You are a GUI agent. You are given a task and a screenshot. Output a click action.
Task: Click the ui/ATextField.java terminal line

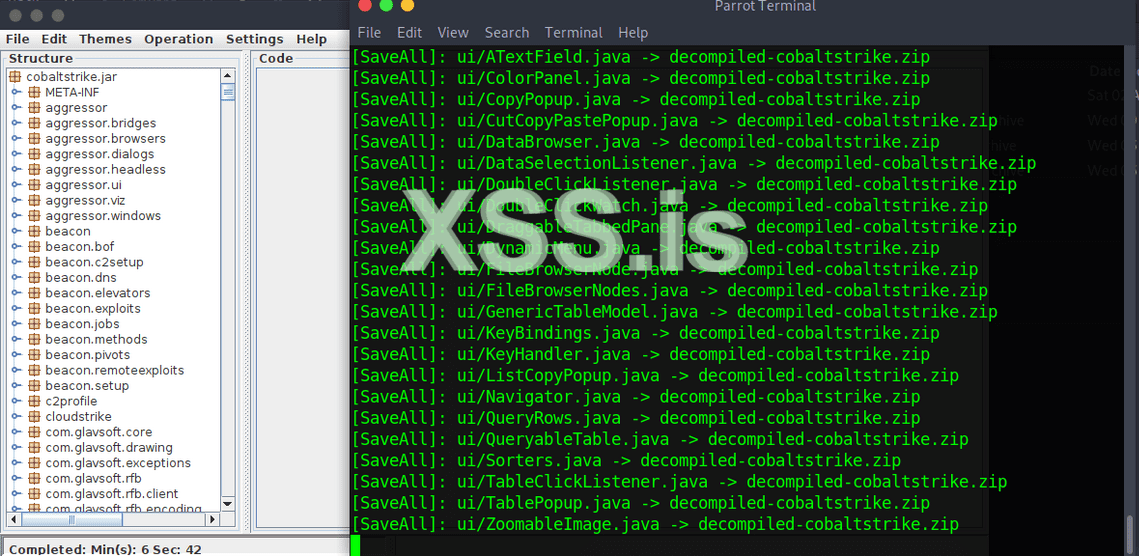tap(640, 57)
